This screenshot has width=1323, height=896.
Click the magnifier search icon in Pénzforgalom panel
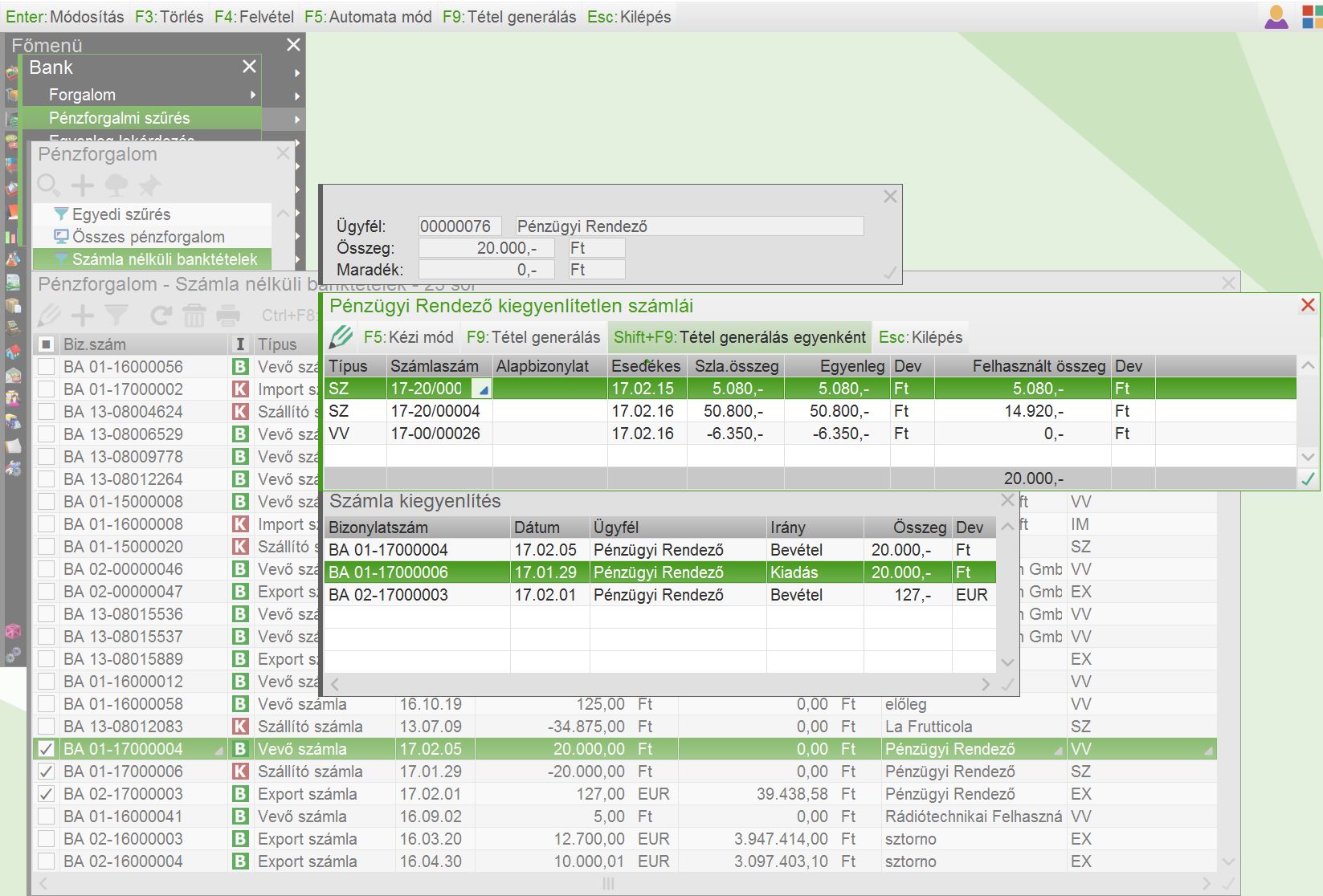point(48,185)
